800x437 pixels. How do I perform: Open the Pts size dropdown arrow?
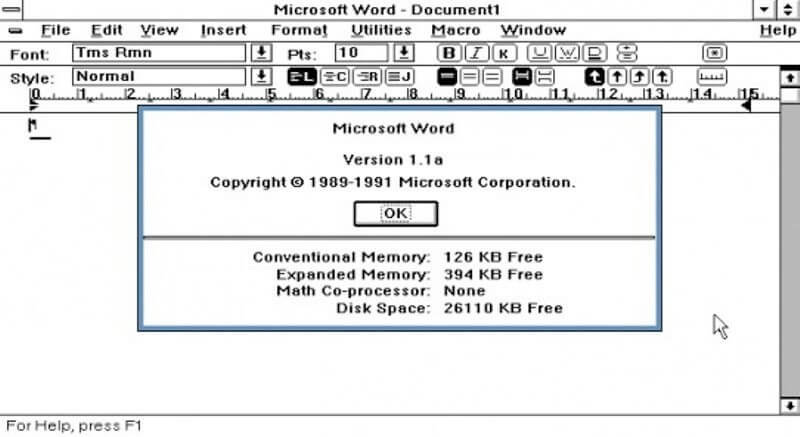point(404,53)
